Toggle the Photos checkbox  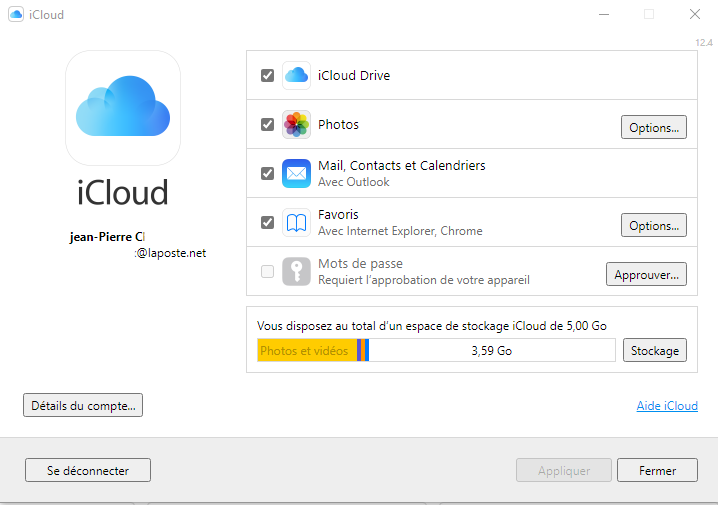(x=267, y=125)
